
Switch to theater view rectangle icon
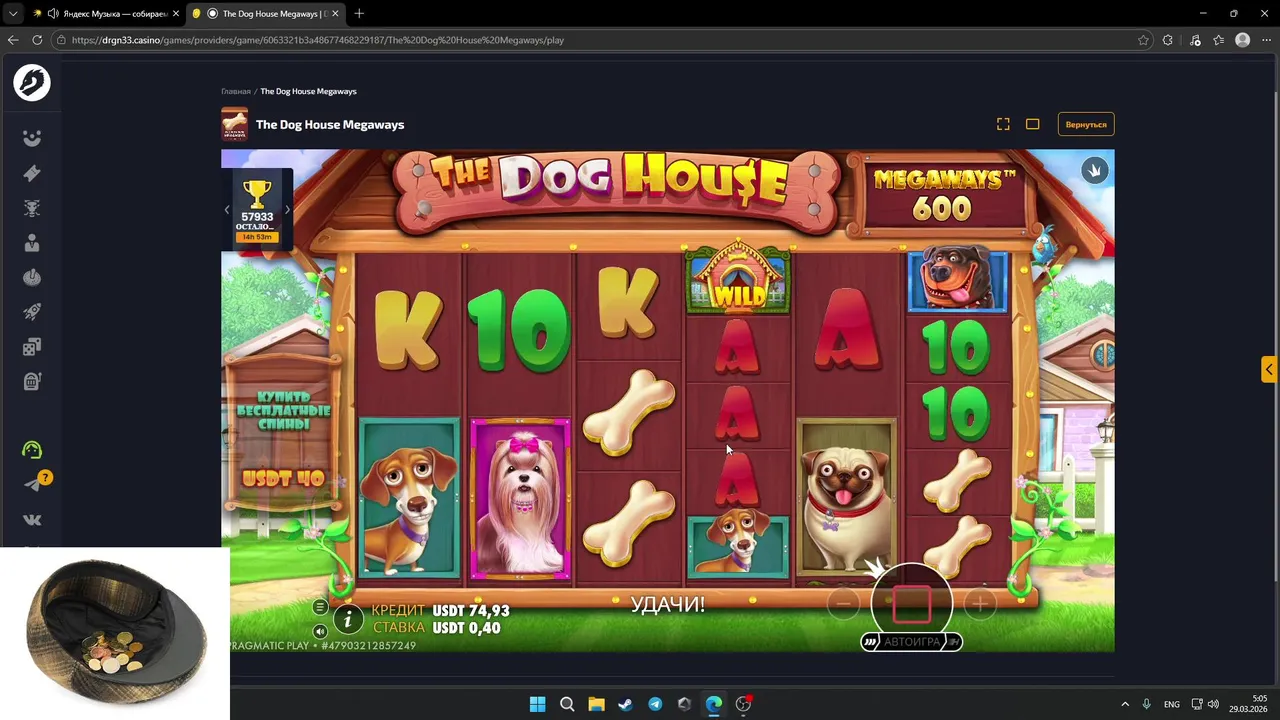[1033, 124]
